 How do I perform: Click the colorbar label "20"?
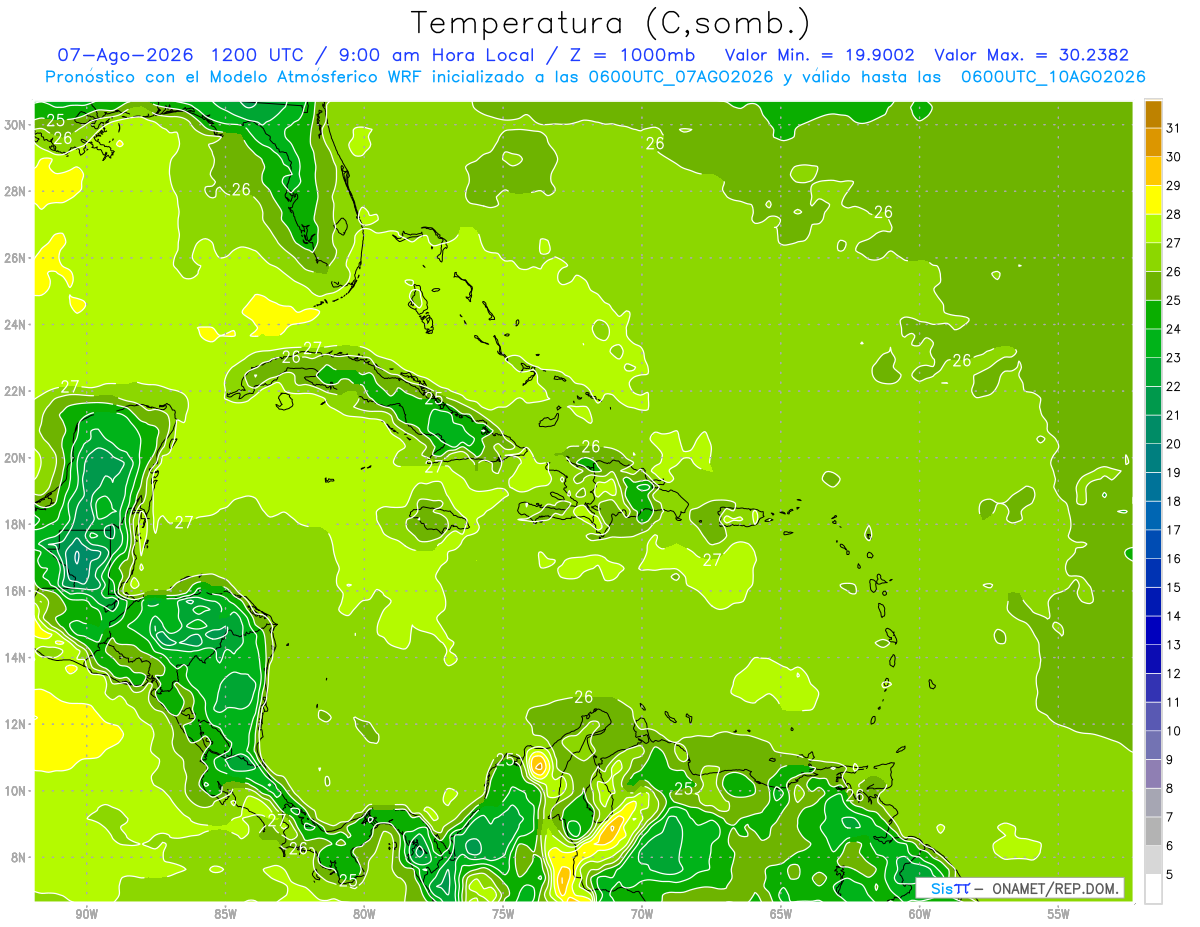pyautogui.click(x=1174, y=443)
